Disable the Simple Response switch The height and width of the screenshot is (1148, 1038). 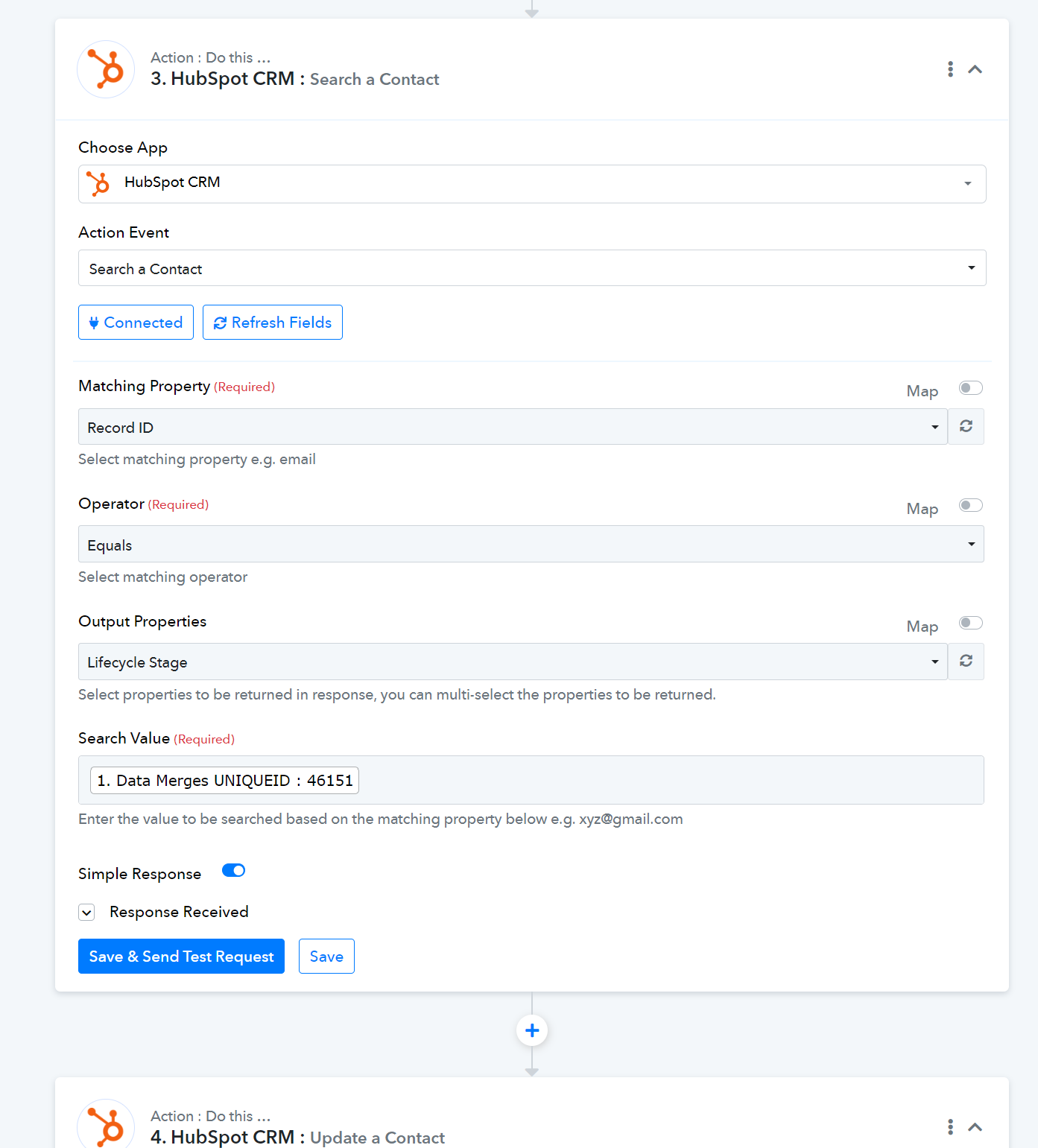pos(234,871)
